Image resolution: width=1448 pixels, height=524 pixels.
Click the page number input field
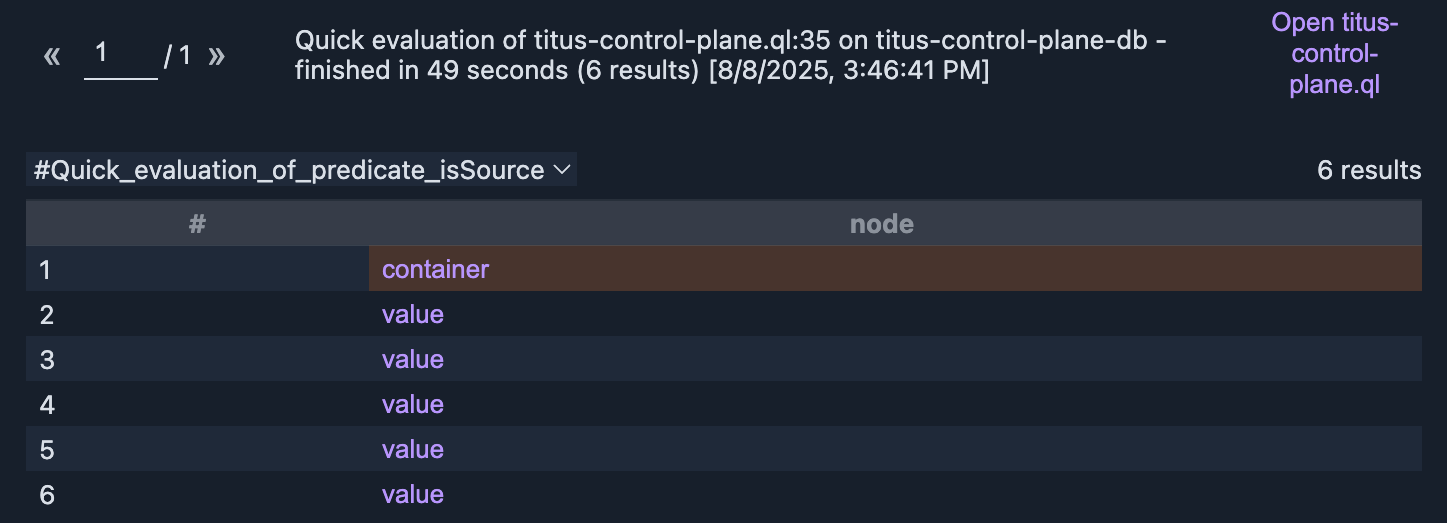coord(120,56)
